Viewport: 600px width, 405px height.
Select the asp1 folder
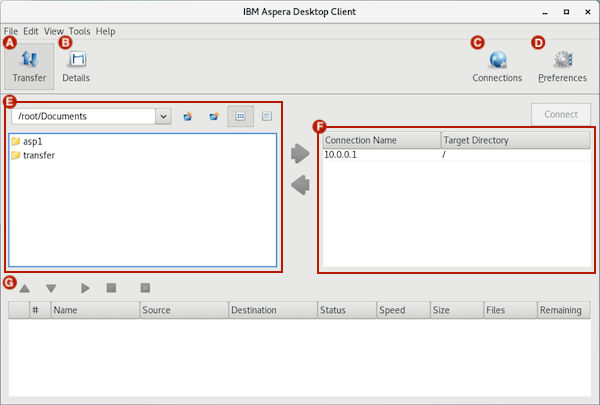pyautogui.click(x=27, y=142)
